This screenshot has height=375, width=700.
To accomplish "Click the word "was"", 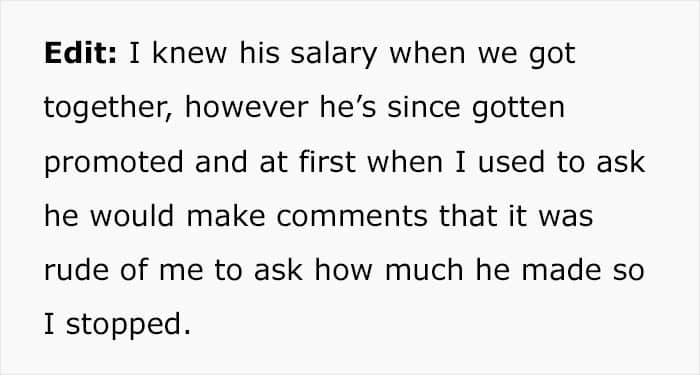I will 565,217.
